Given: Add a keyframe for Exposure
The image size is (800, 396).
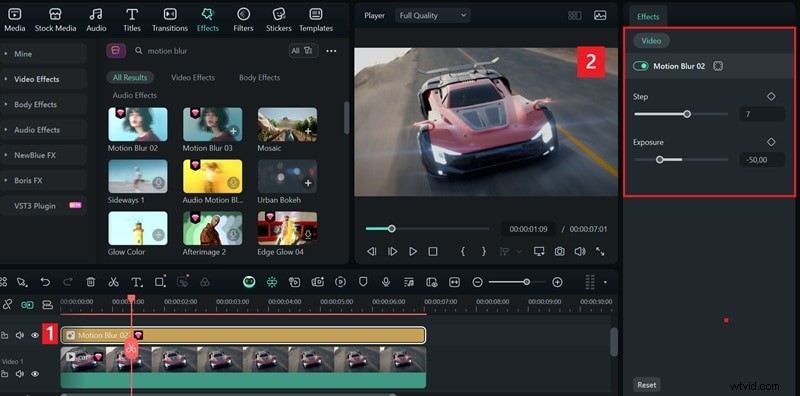Looking at the screenshot, I should [771, 142].
